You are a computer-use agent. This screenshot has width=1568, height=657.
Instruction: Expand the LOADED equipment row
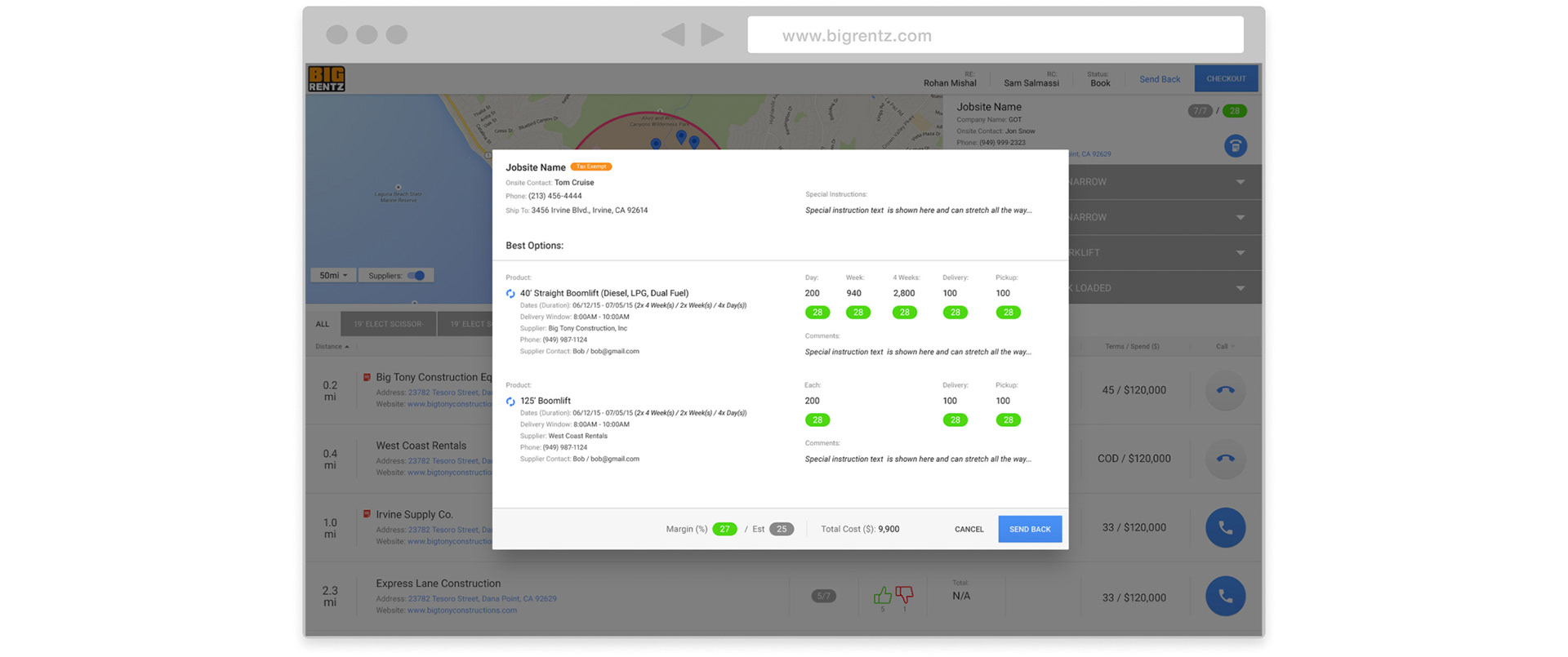coord(1165,288)
